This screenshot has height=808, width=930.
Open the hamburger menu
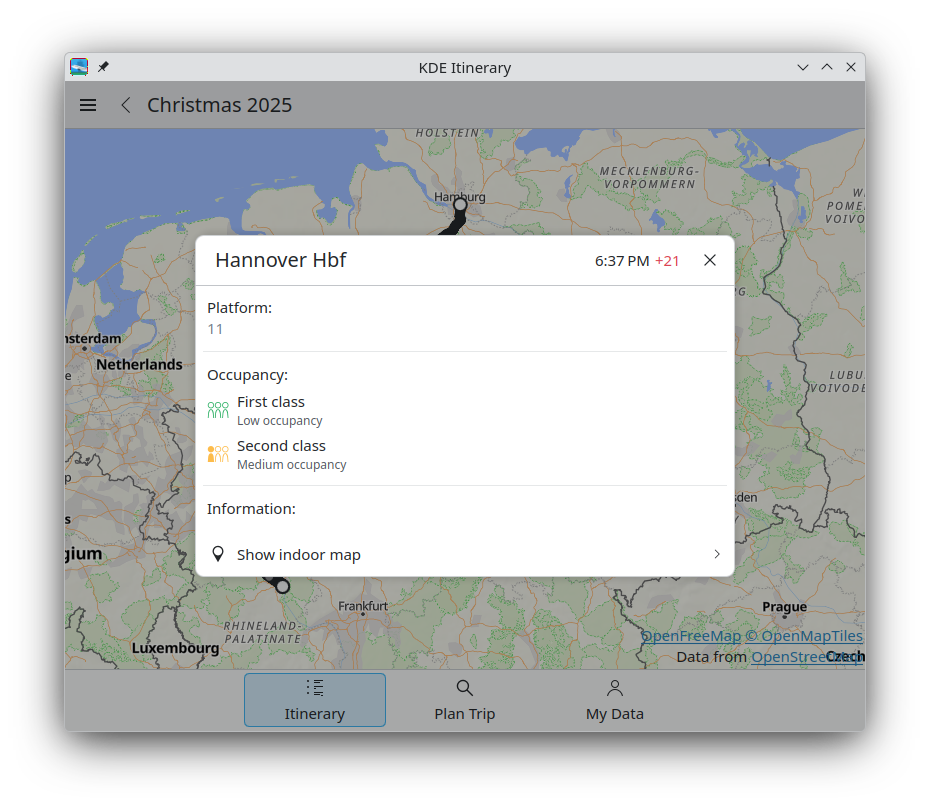tap(88, 105)
